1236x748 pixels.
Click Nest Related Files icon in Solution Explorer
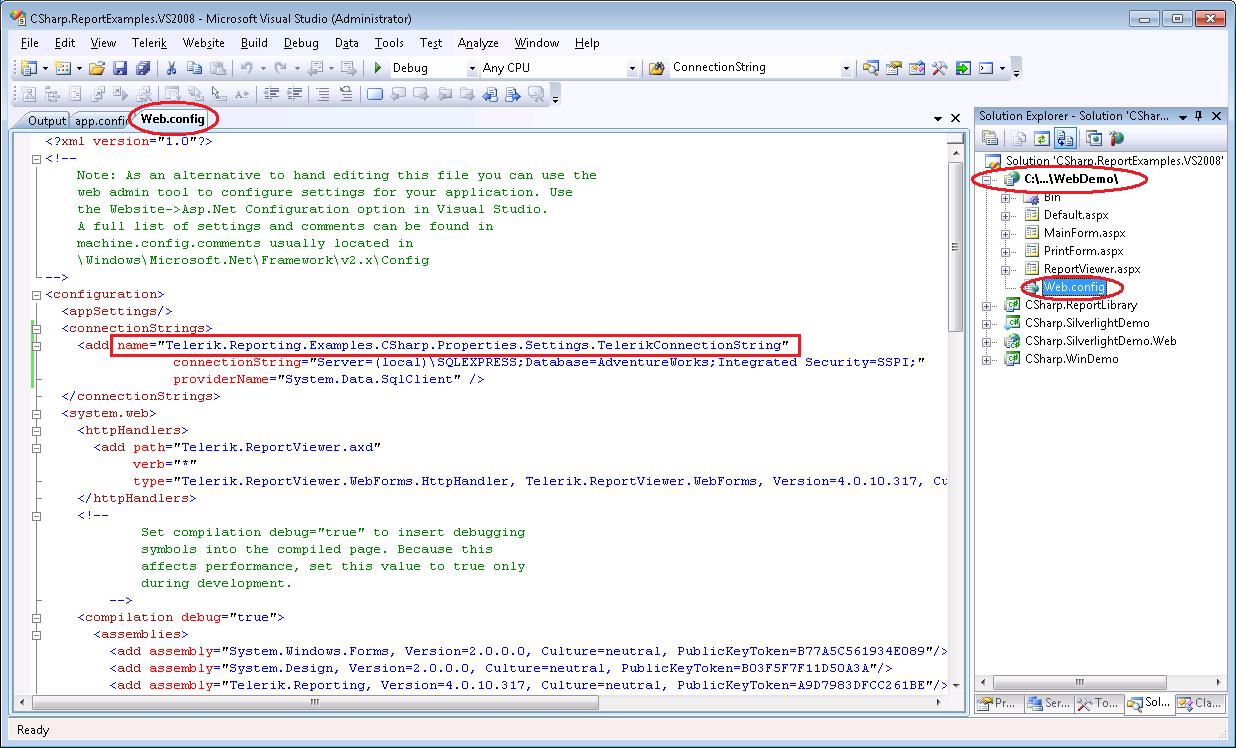[1065, 138]
